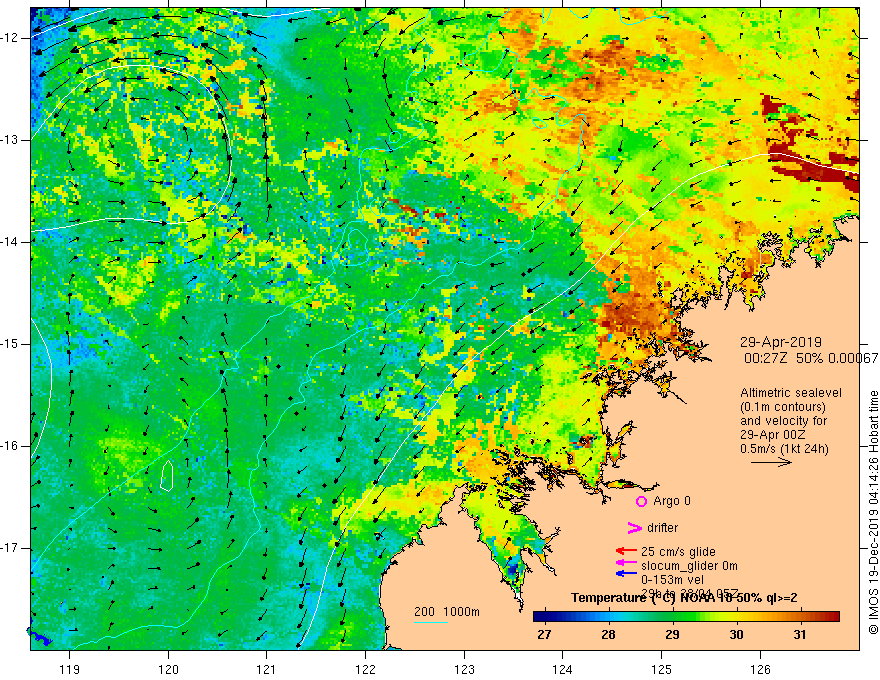The image size is (880, 680).
Task: Click the black 0.5m/s velocity scale arrow
Action: point(771,463)
